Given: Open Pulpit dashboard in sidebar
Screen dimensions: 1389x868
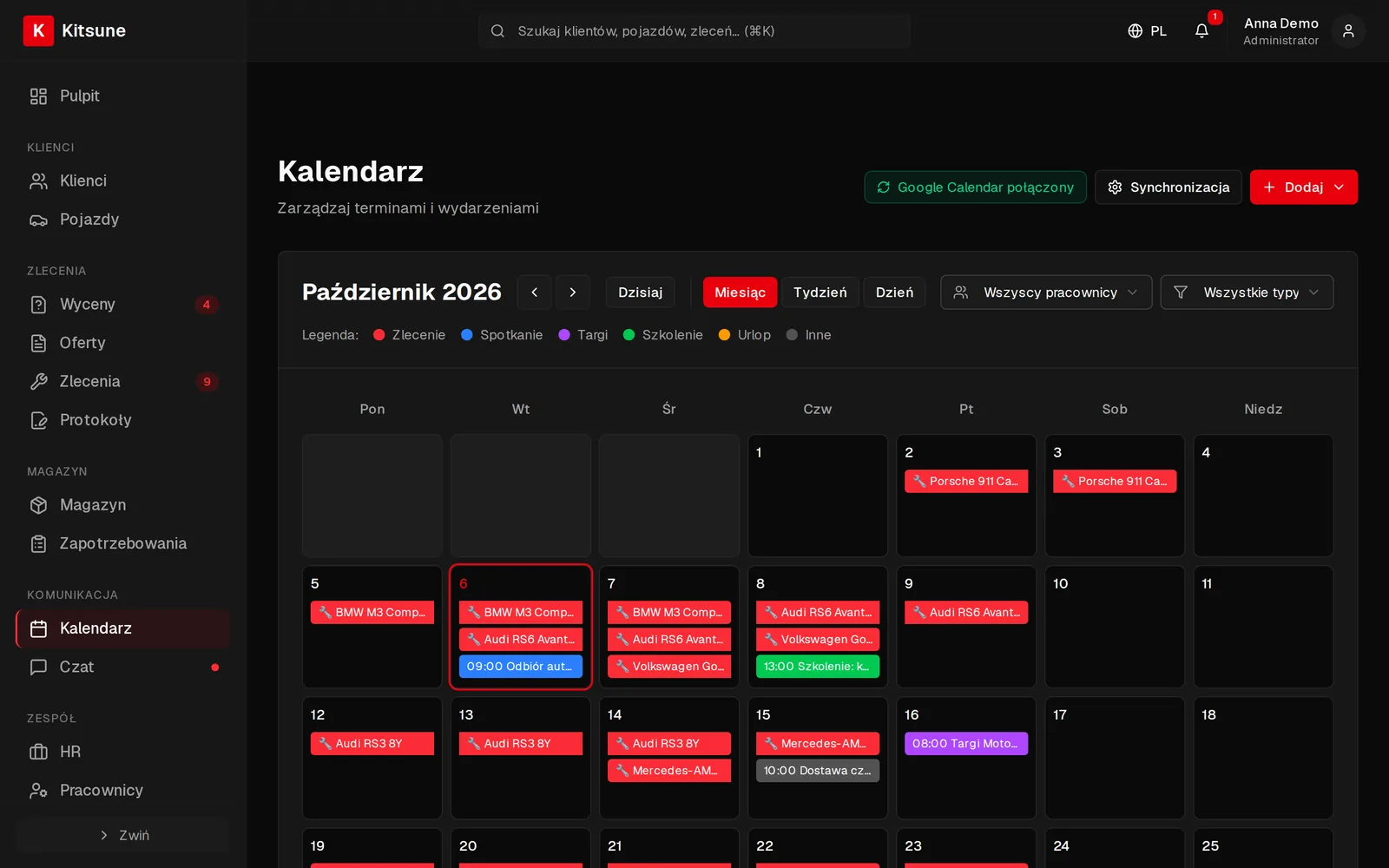Looking at the screenshot, I should point(122,96).
